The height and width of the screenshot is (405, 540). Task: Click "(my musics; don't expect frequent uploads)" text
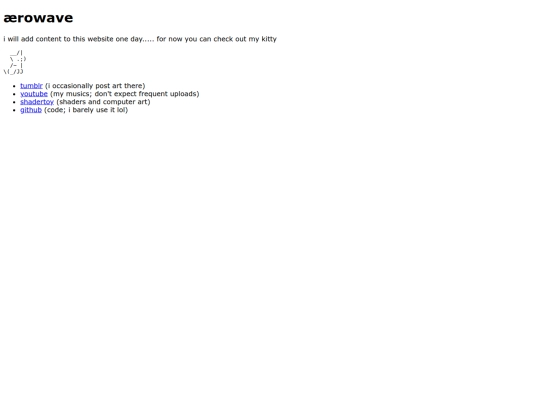[125, 94]
